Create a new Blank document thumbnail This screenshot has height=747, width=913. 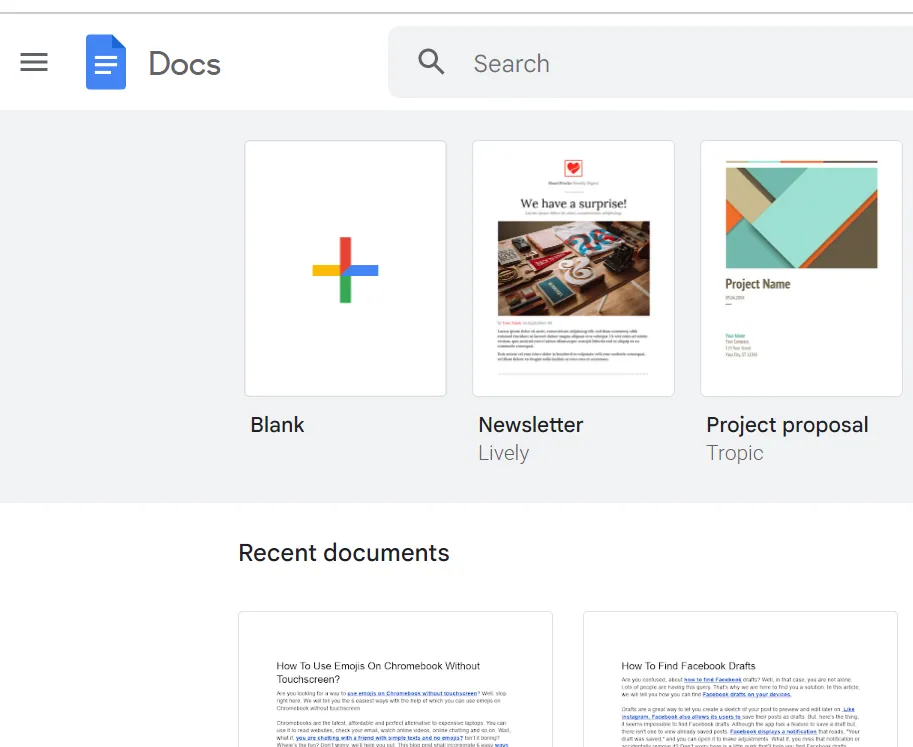[x=345, y=268]
